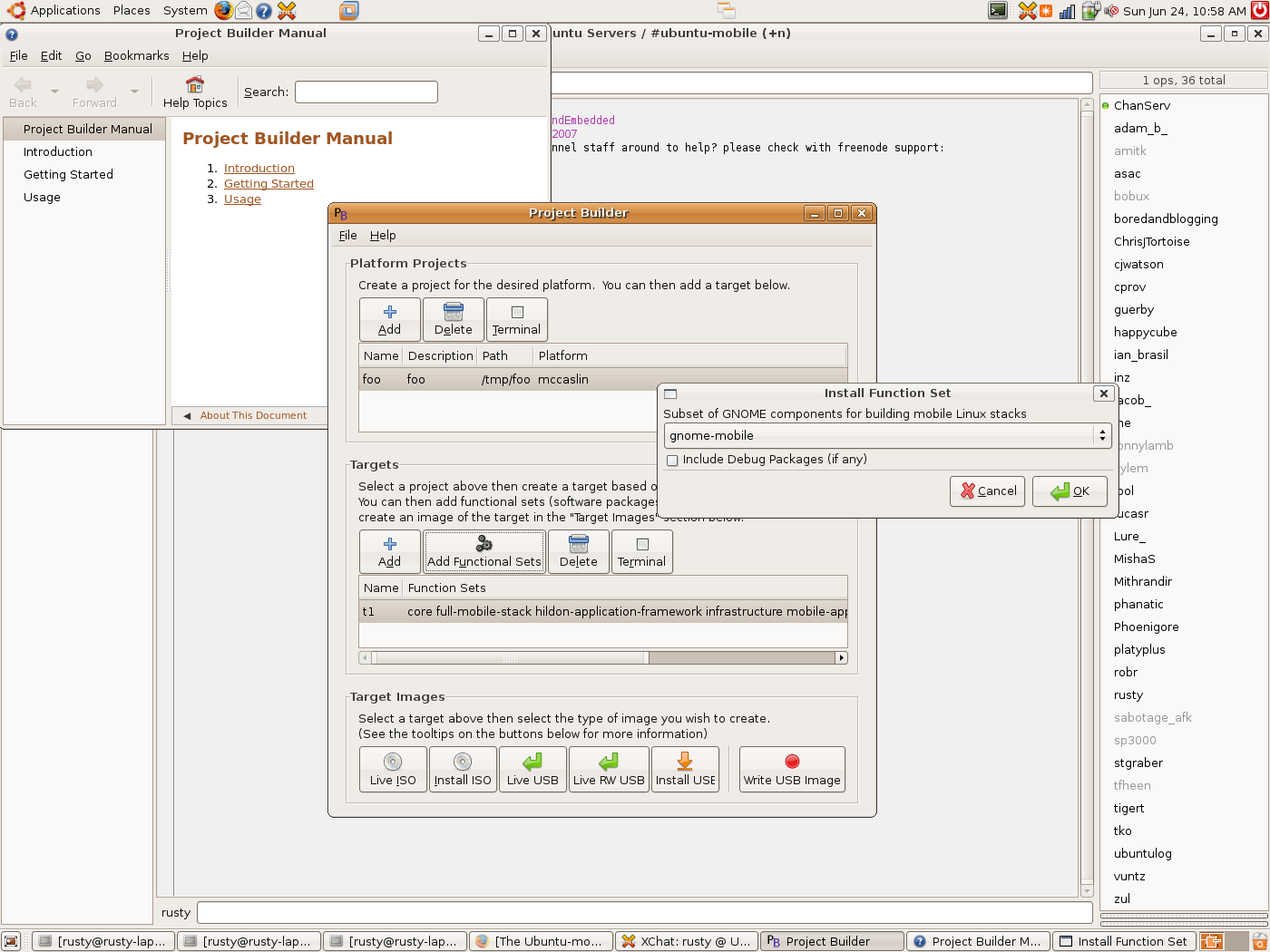1270x952 pixels.
Task: Switch to Project Builder M... taskbar entry
Action: click(x=978, y=941)
